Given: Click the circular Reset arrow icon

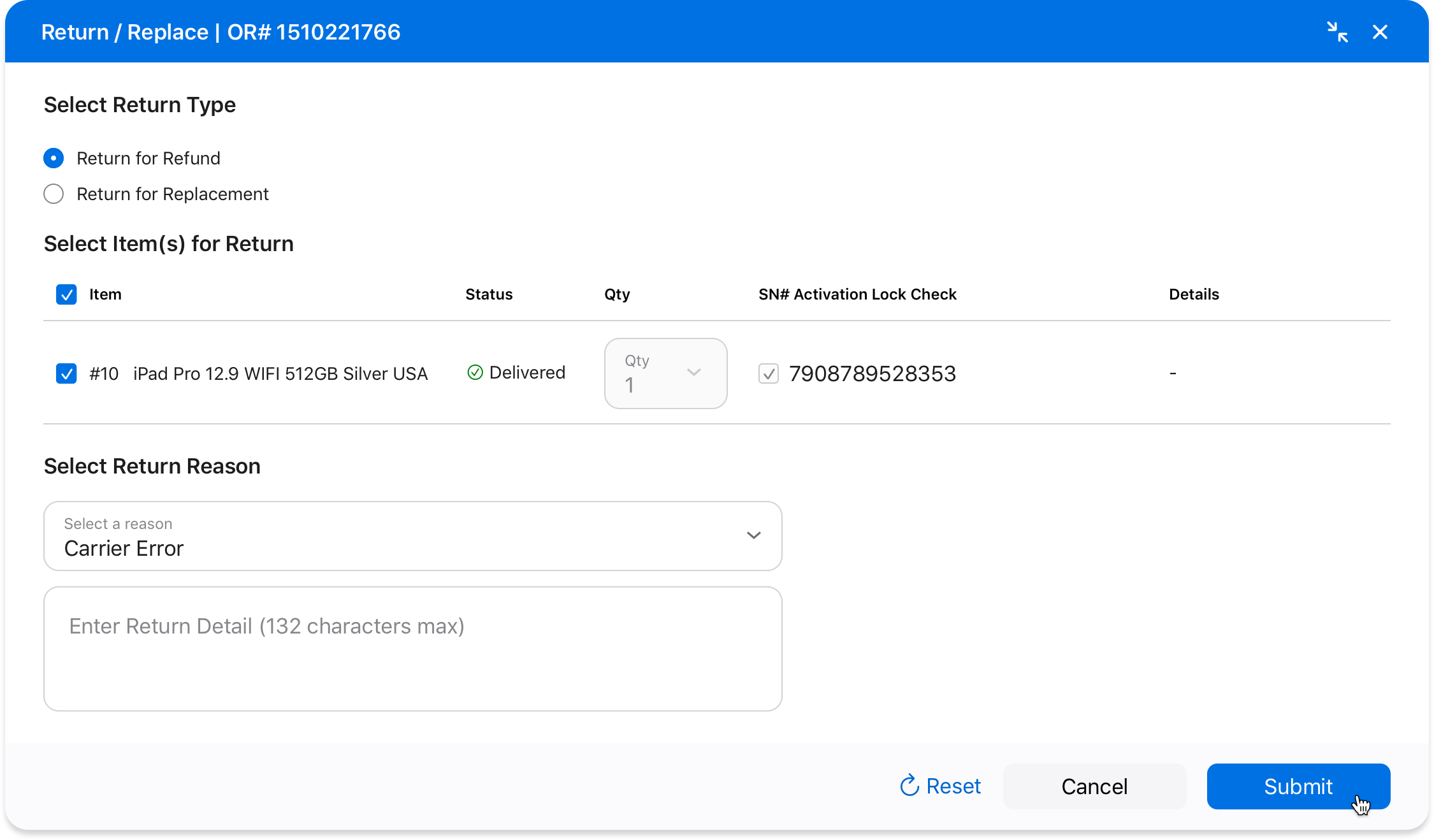Looking at the screenshot, I should click(909, 786).
